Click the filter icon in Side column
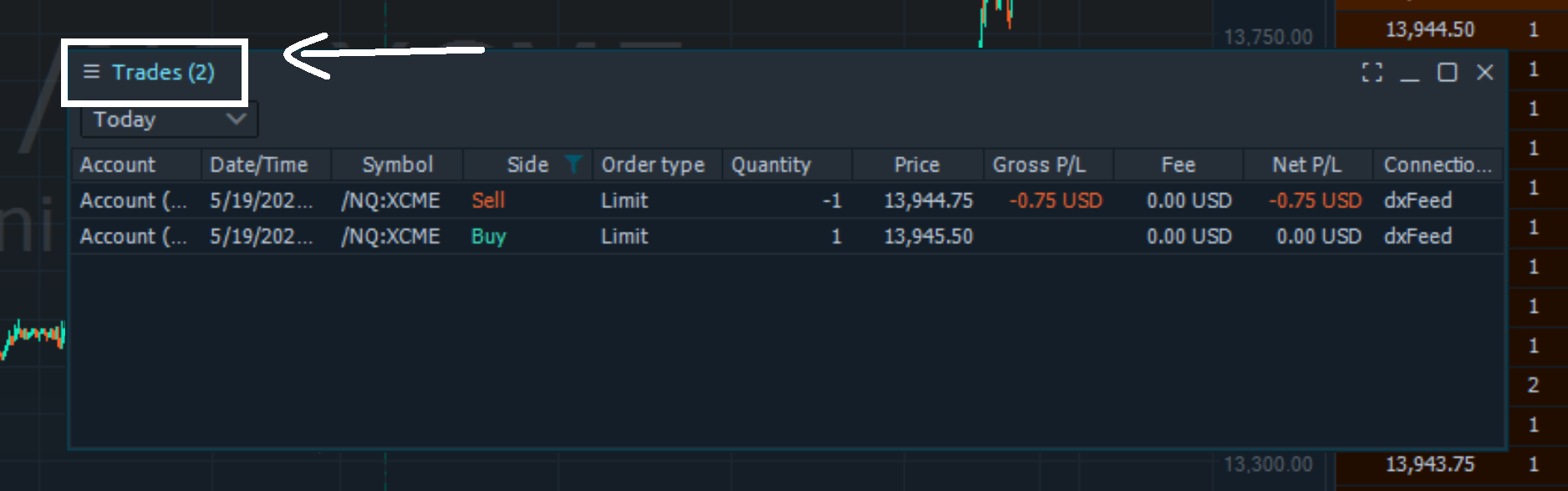 573,164
